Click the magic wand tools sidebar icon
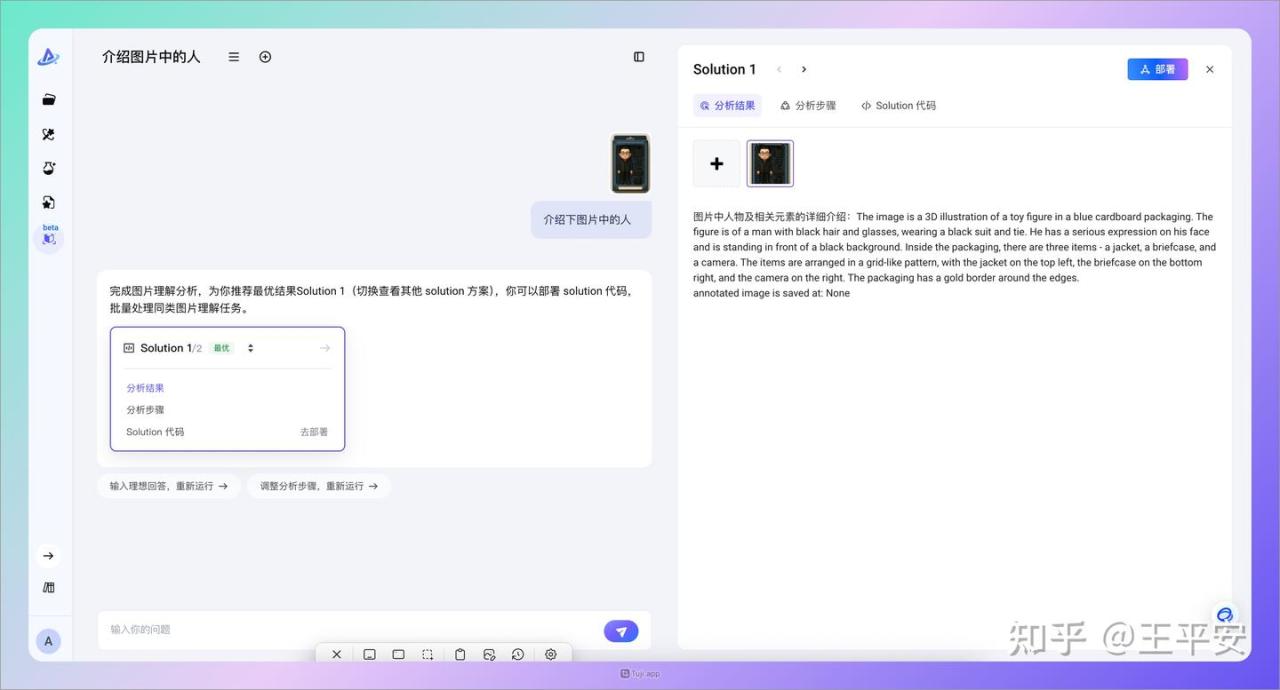The height and width of the screenshot is (690, 1280). (49, 134)
